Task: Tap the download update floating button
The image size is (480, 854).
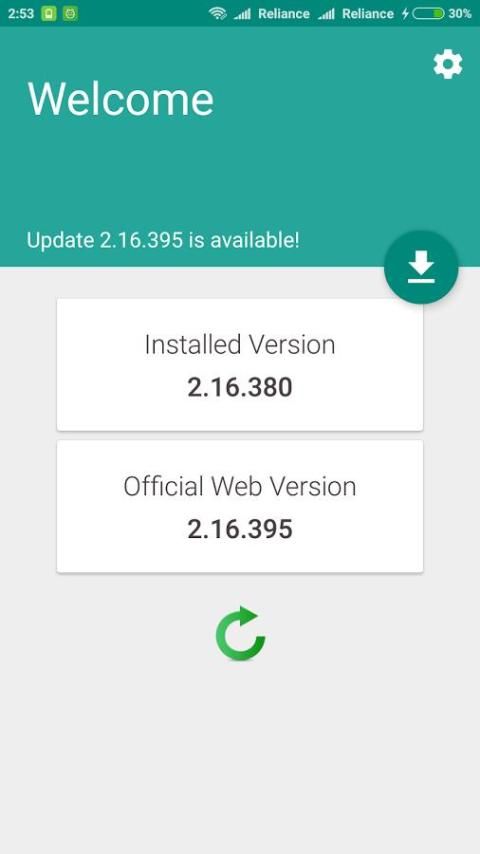Action: [421, 267]
